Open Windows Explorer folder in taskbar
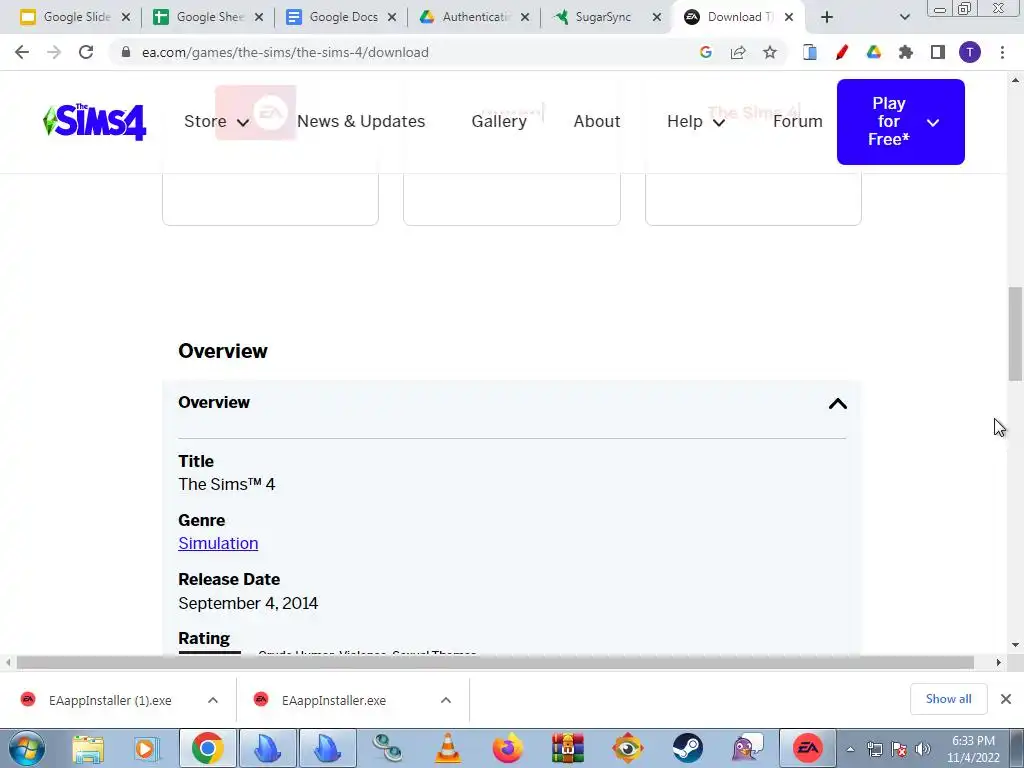Screen dimensions: 1024x768 88,748
